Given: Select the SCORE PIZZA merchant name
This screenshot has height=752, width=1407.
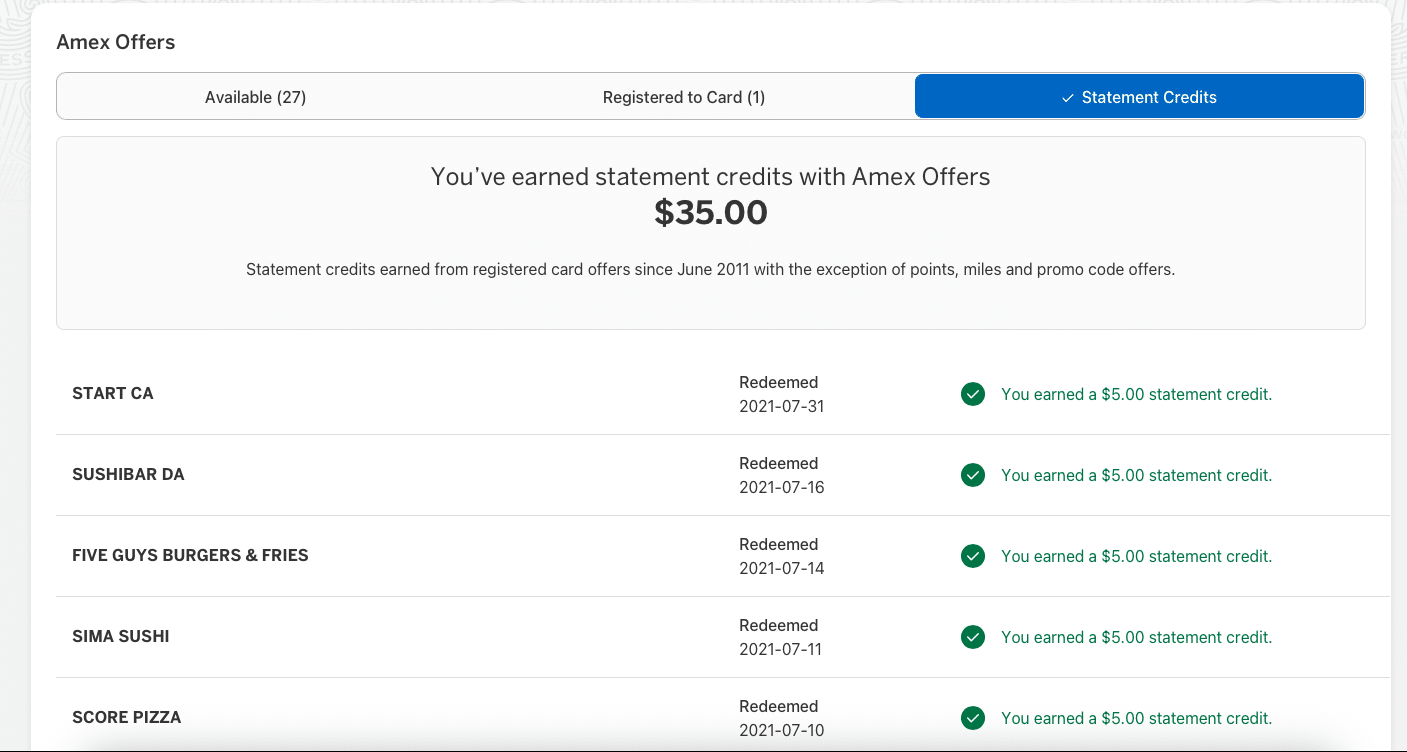Looking at the screenshot, I should click(127, 717).
